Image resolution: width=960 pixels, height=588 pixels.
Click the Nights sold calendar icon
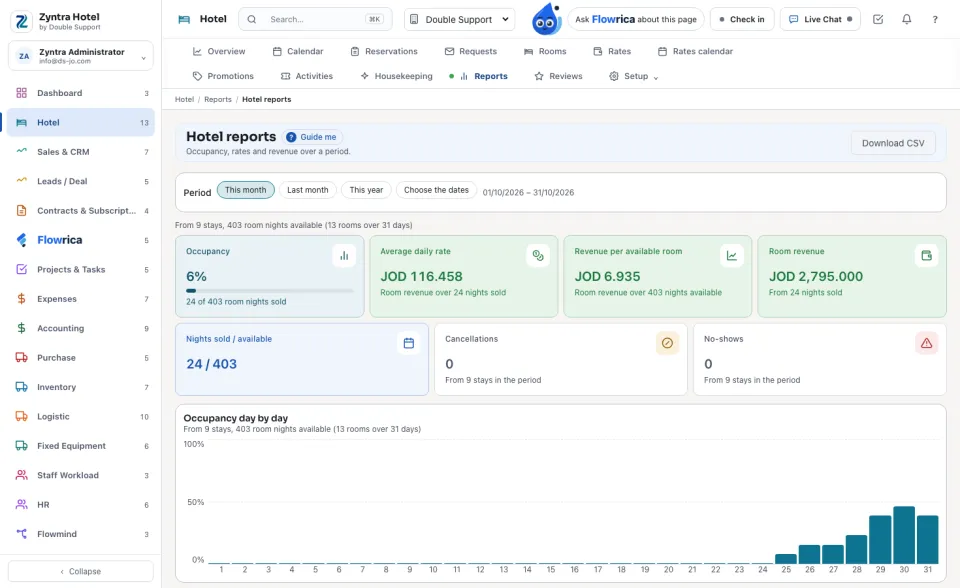coord(408,343)
